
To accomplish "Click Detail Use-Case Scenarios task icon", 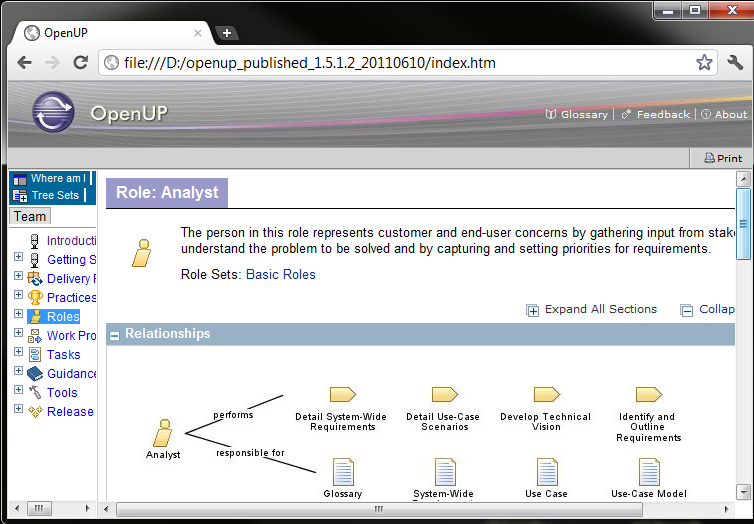I will [445, 395].
